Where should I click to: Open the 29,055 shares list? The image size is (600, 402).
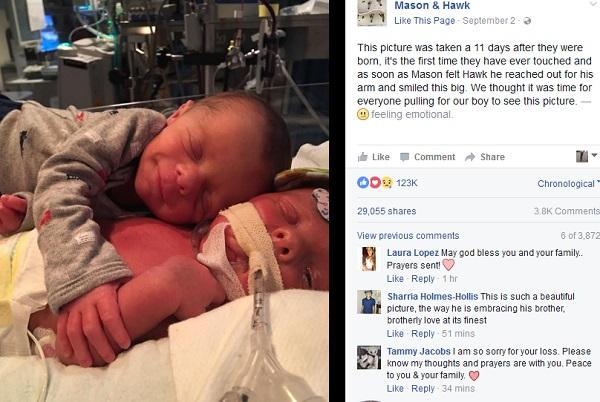coord(386,211)
